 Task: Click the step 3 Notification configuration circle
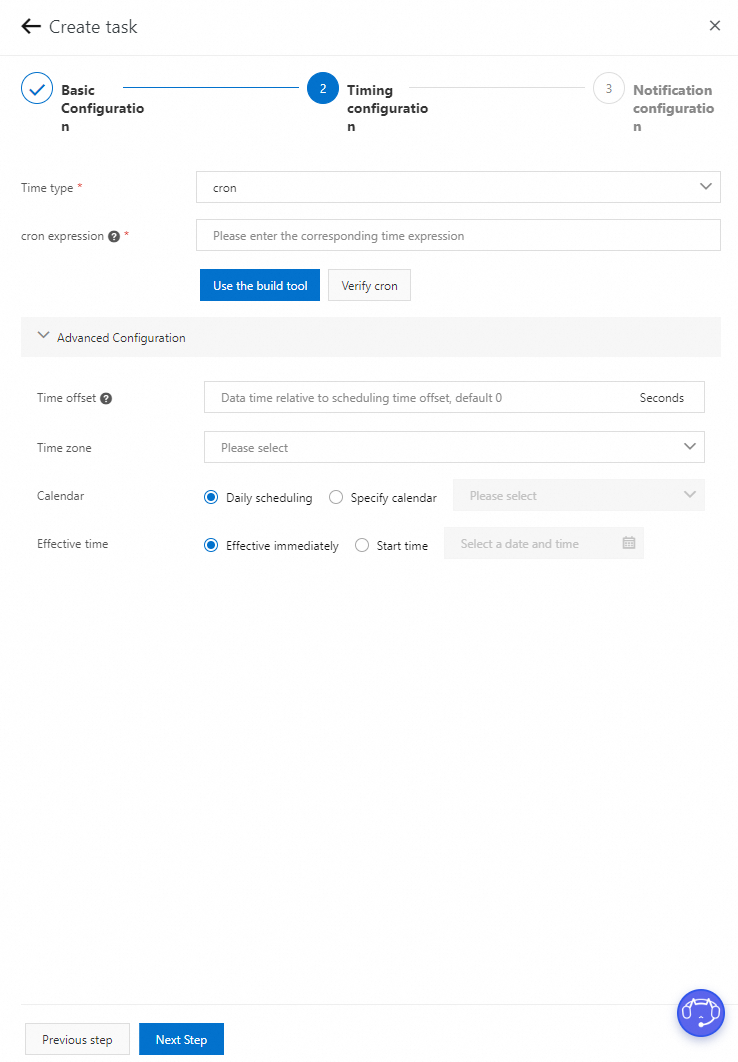pyautogui.click(x=608, y=89)
